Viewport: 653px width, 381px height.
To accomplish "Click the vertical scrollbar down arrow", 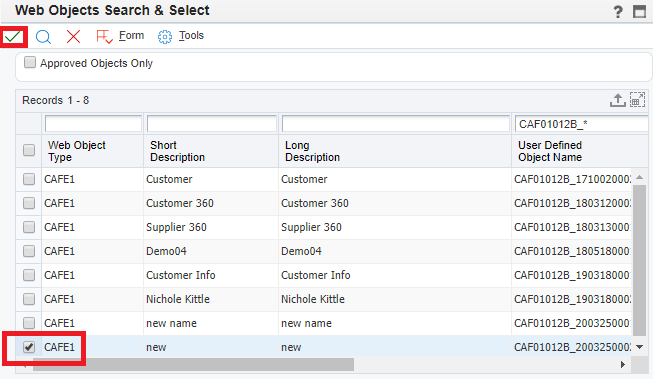I will pyautogui.click(x=640, y=347).
